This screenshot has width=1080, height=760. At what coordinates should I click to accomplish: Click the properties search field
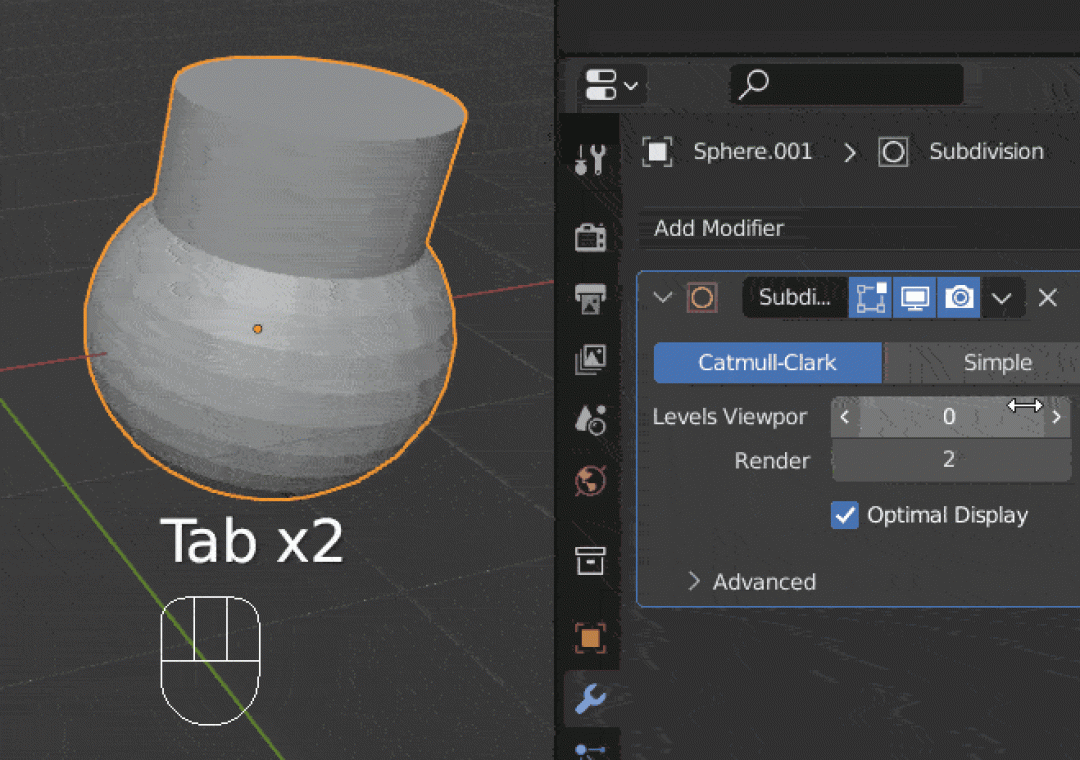(848, 86)
